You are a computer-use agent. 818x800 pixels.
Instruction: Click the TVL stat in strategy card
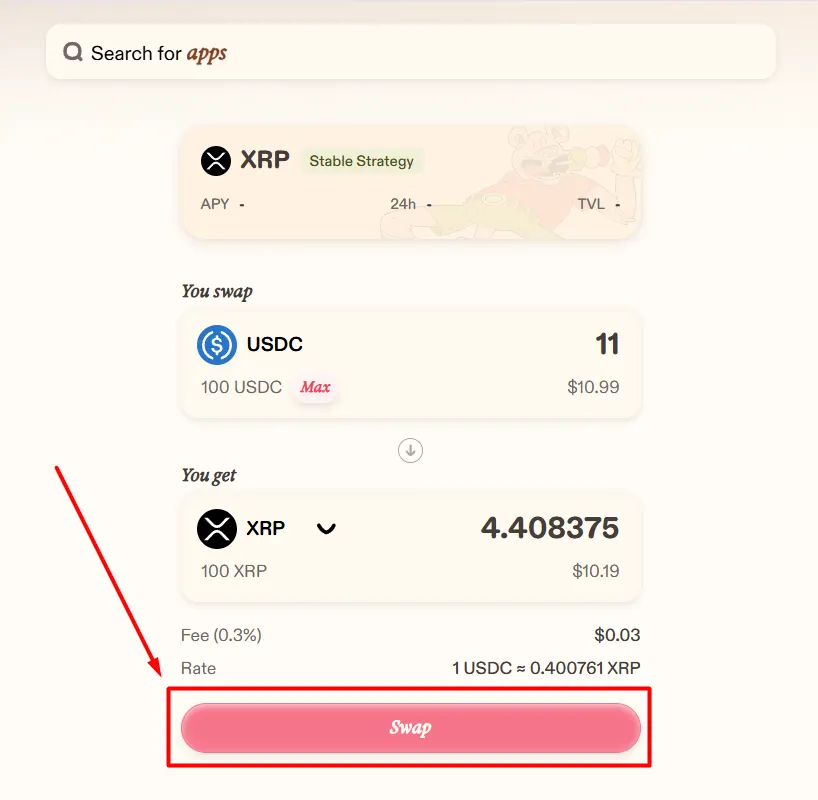599,204
